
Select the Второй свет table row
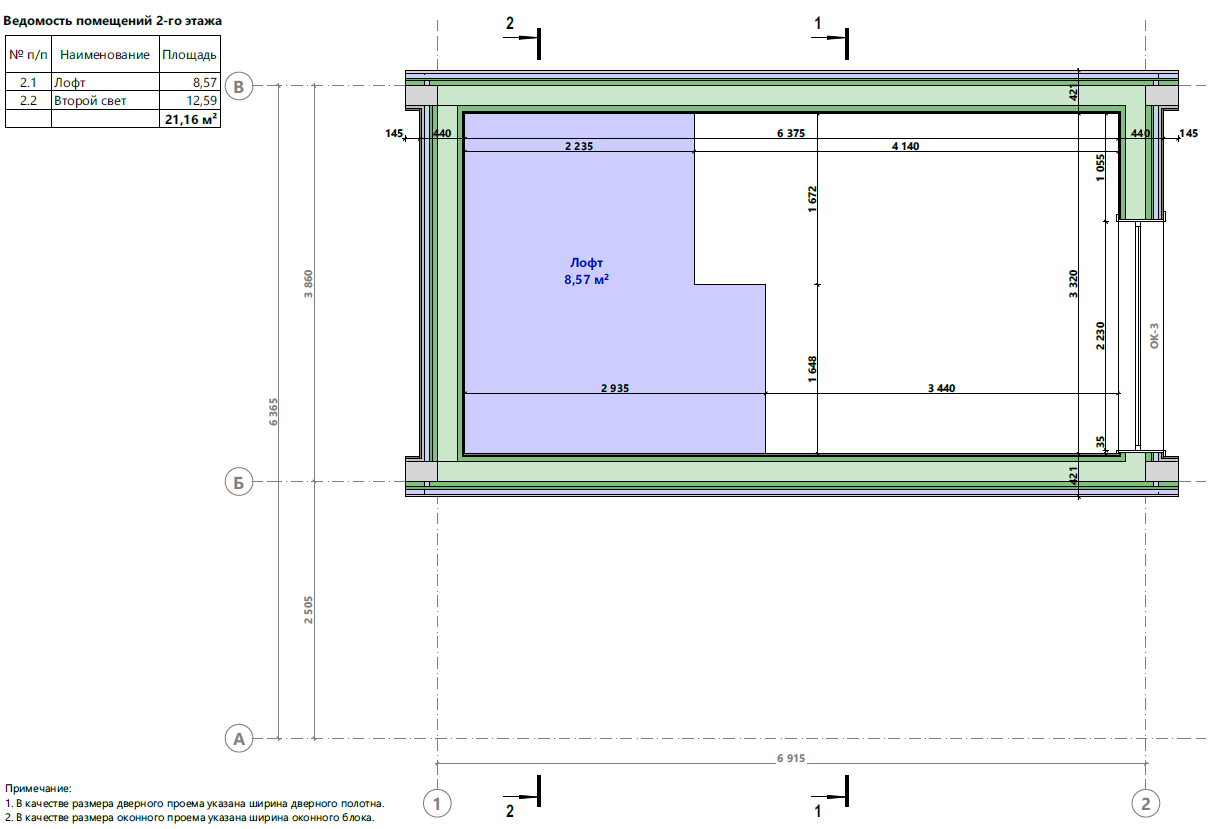[x=112, y=100]
